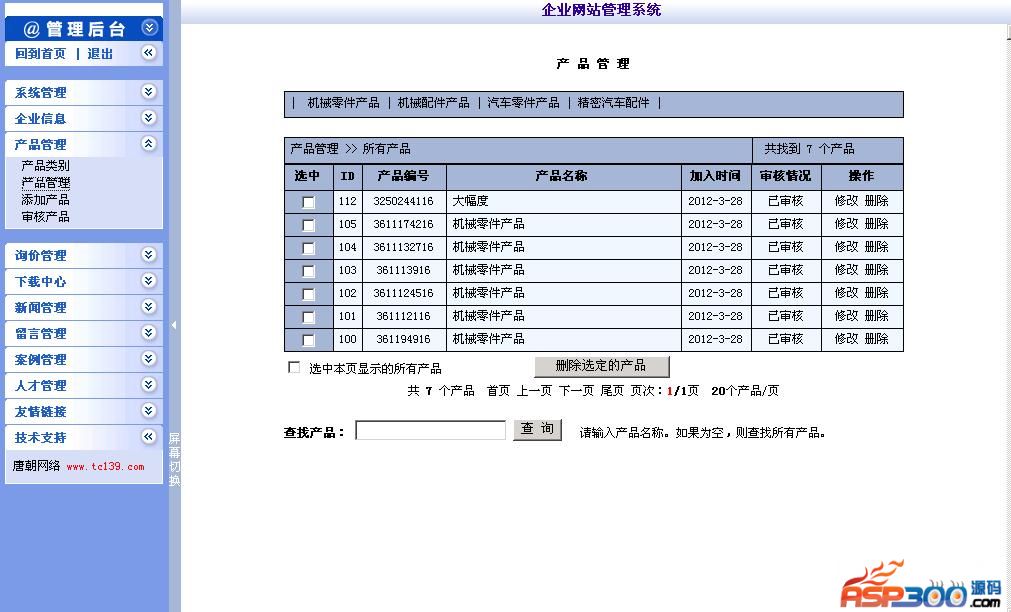Open 友情链接 menu
The image size is (1011, 612).
pos(41,411)
